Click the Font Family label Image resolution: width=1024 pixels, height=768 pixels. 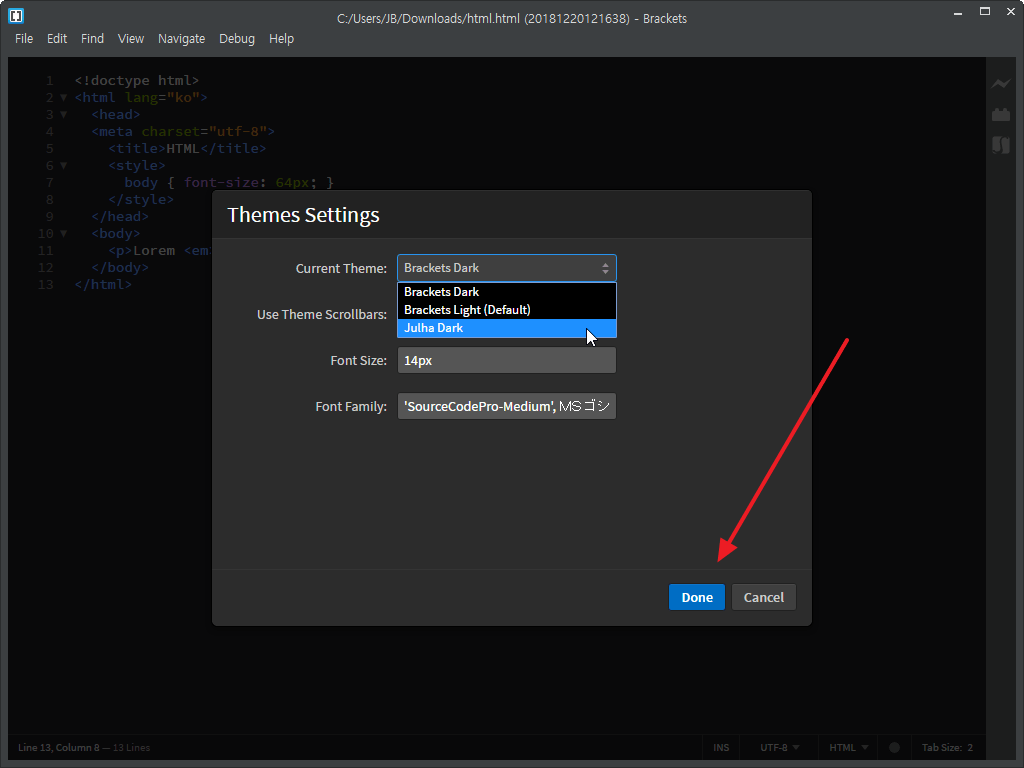coord(351,406)
